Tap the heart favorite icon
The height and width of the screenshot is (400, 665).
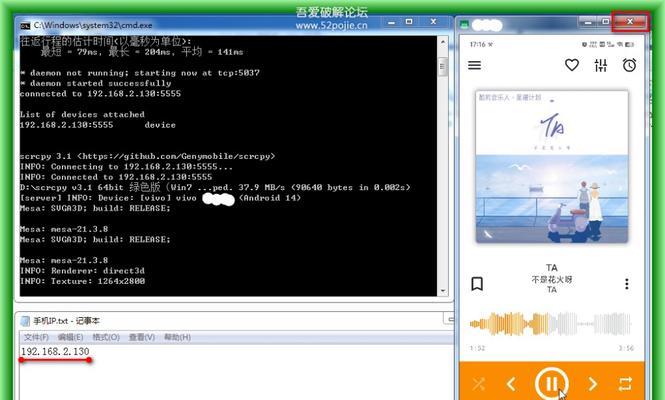click(572, 65)
